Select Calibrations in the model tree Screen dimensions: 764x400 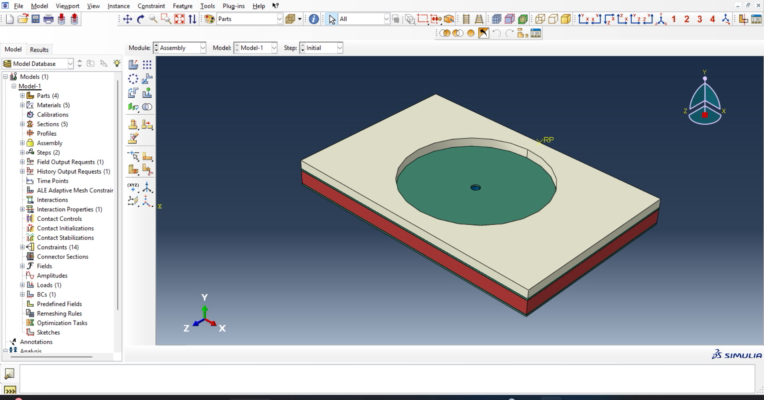pos(53,114)
